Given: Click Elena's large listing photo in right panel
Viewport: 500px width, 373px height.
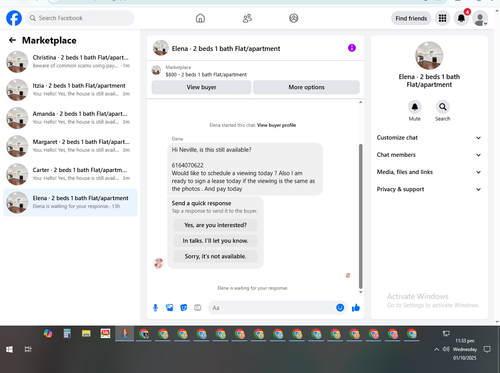Looking at the screenshot, I should click(x=429, y=56).
